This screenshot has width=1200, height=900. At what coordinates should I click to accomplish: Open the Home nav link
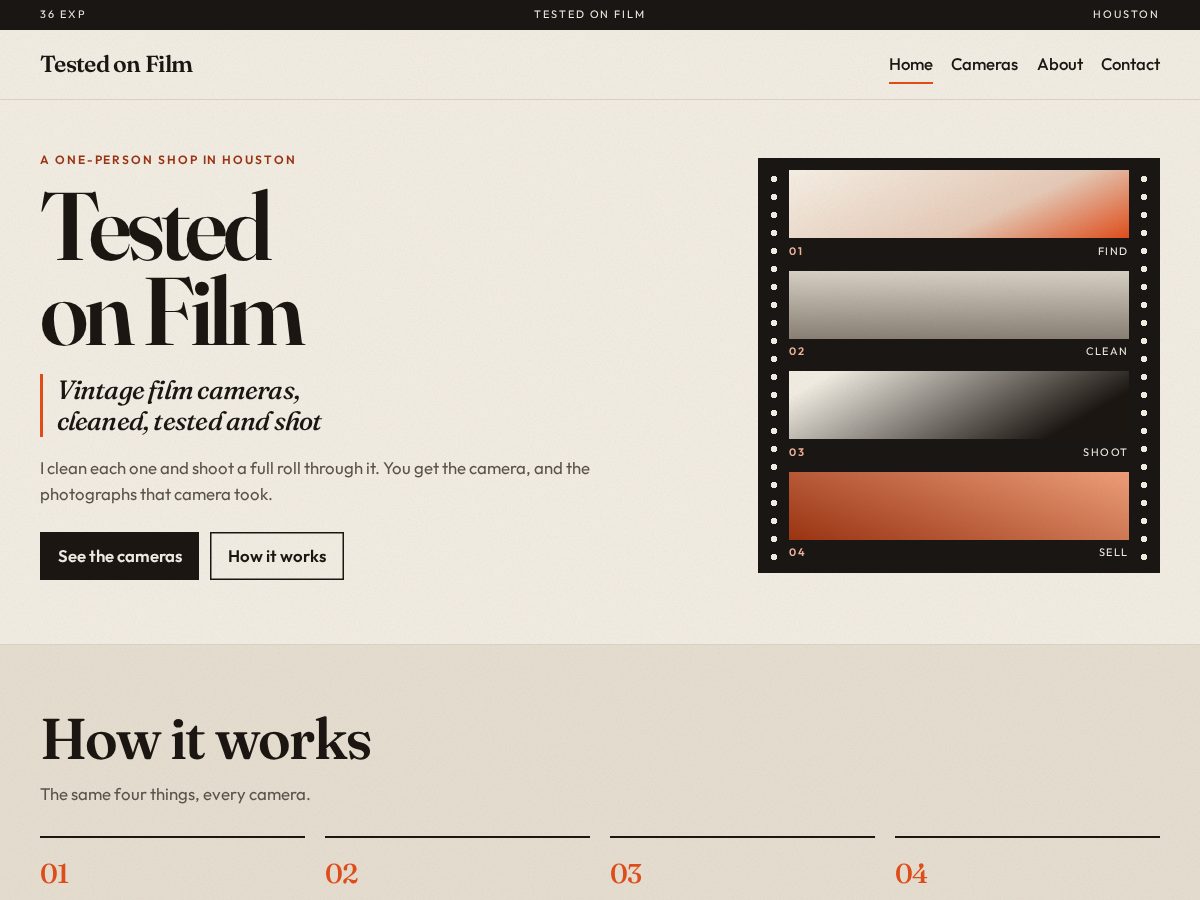[910, 65]
